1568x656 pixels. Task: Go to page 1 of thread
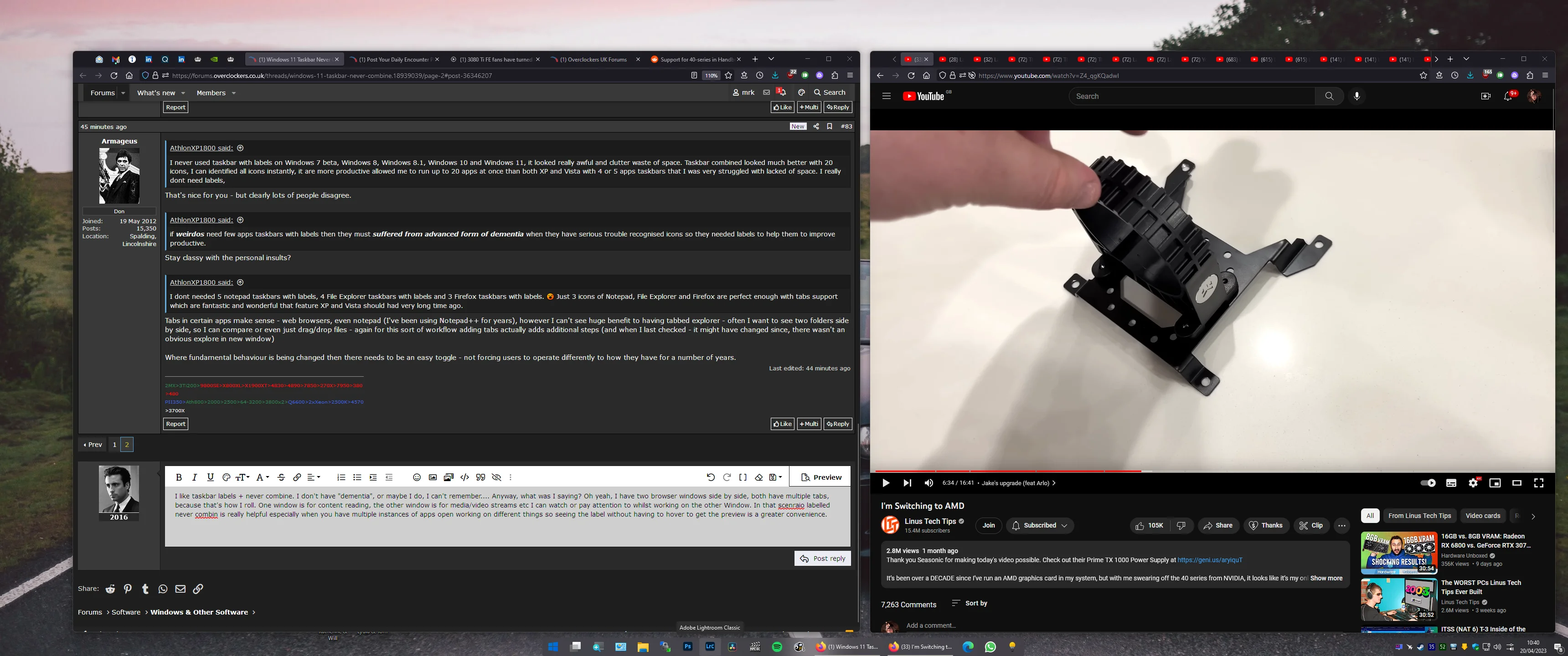[x=114, y=445]
